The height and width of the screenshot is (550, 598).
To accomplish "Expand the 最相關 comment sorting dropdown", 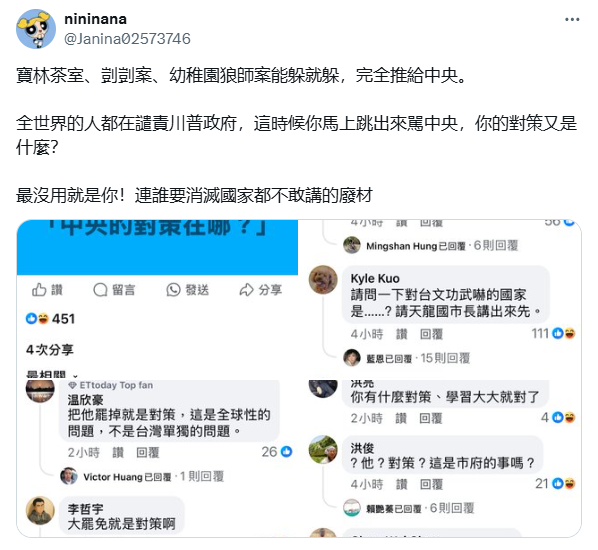I will point(51,375).
